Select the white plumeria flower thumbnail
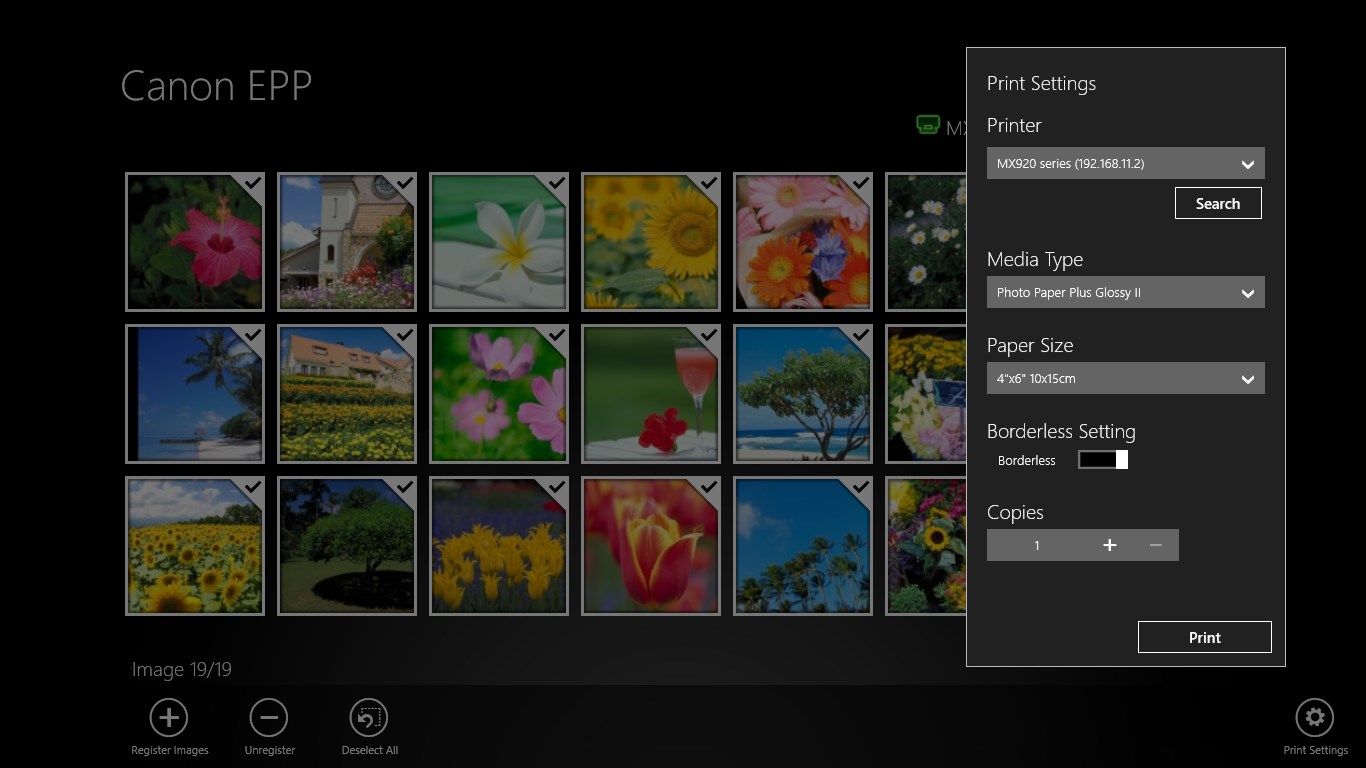The width and height of the screenshot is (1366, 768). pos(499,242)
